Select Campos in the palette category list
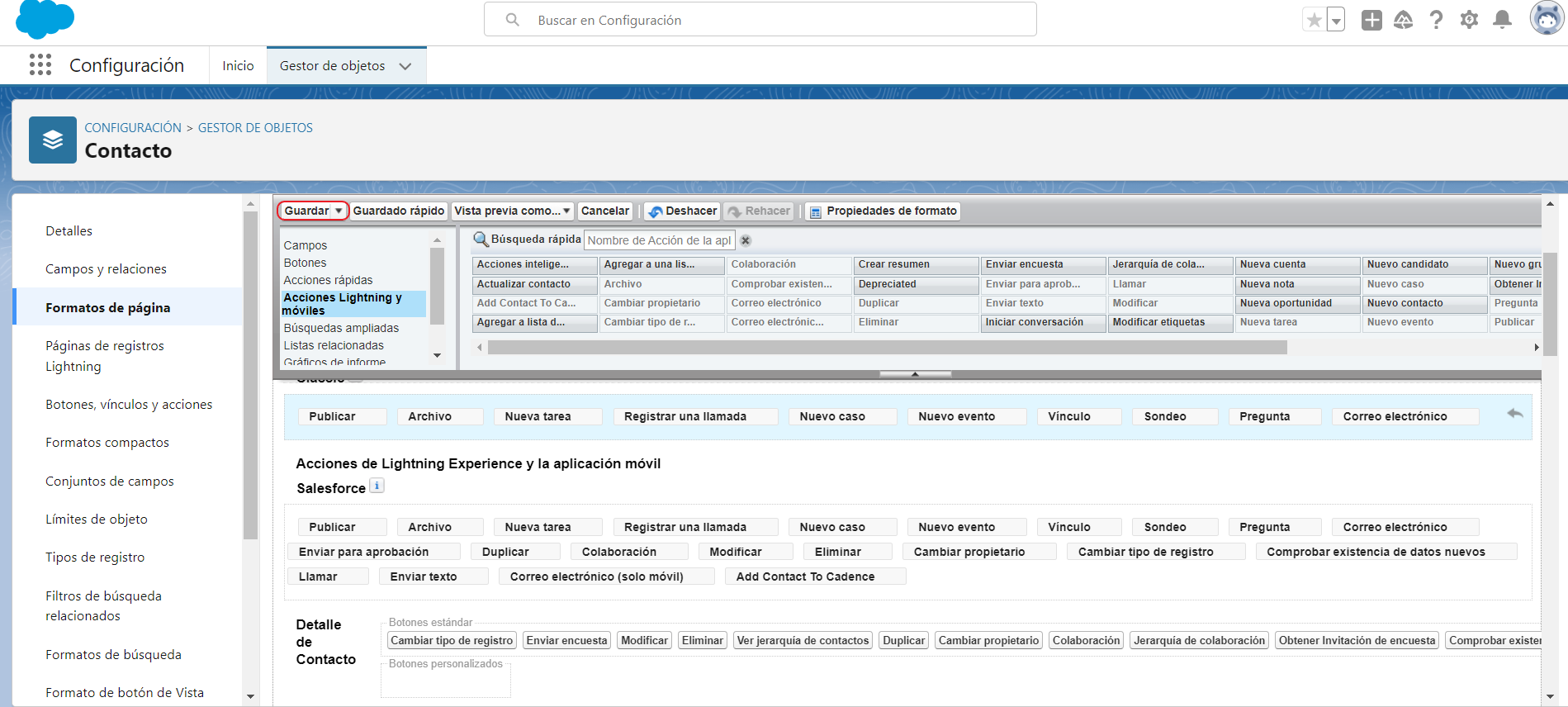The image size is (1568, 707). tap(306, 245)
